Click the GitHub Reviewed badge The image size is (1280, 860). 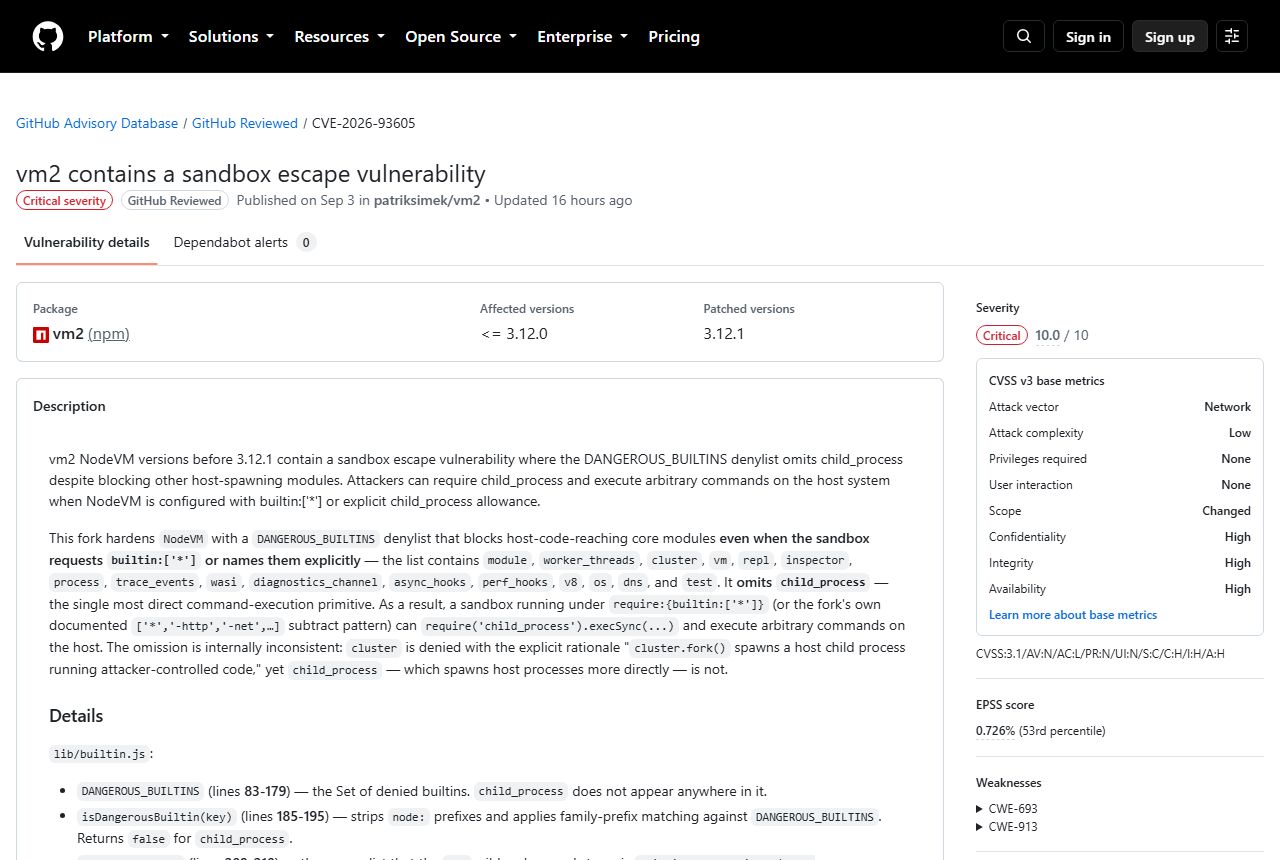click(175, 201)
